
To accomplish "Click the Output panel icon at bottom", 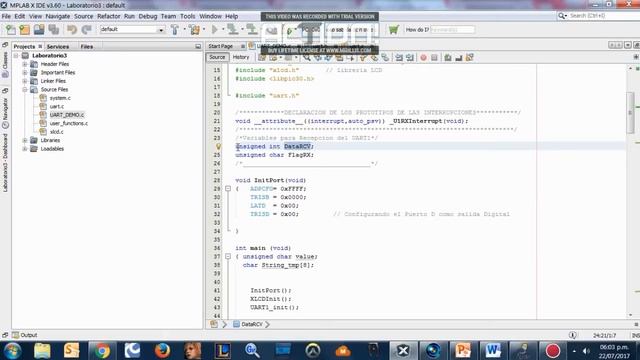I will (16, 335).
